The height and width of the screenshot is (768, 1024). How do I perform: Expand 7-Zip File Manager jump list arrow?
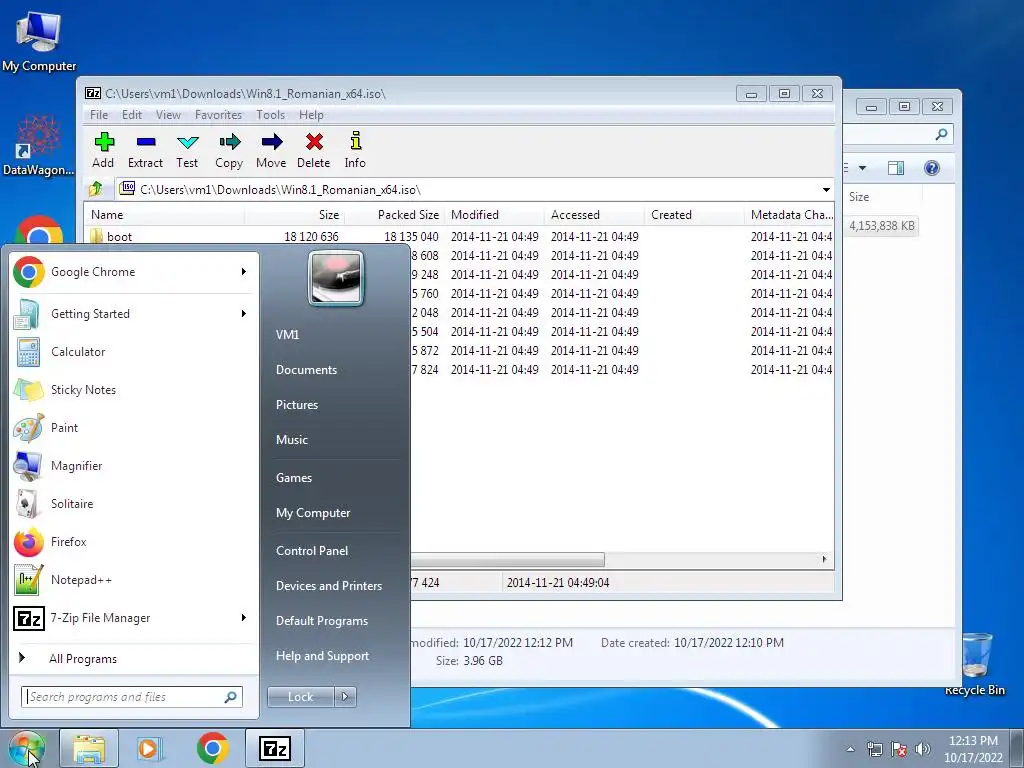pyautogui.click(x=244, y=618)
